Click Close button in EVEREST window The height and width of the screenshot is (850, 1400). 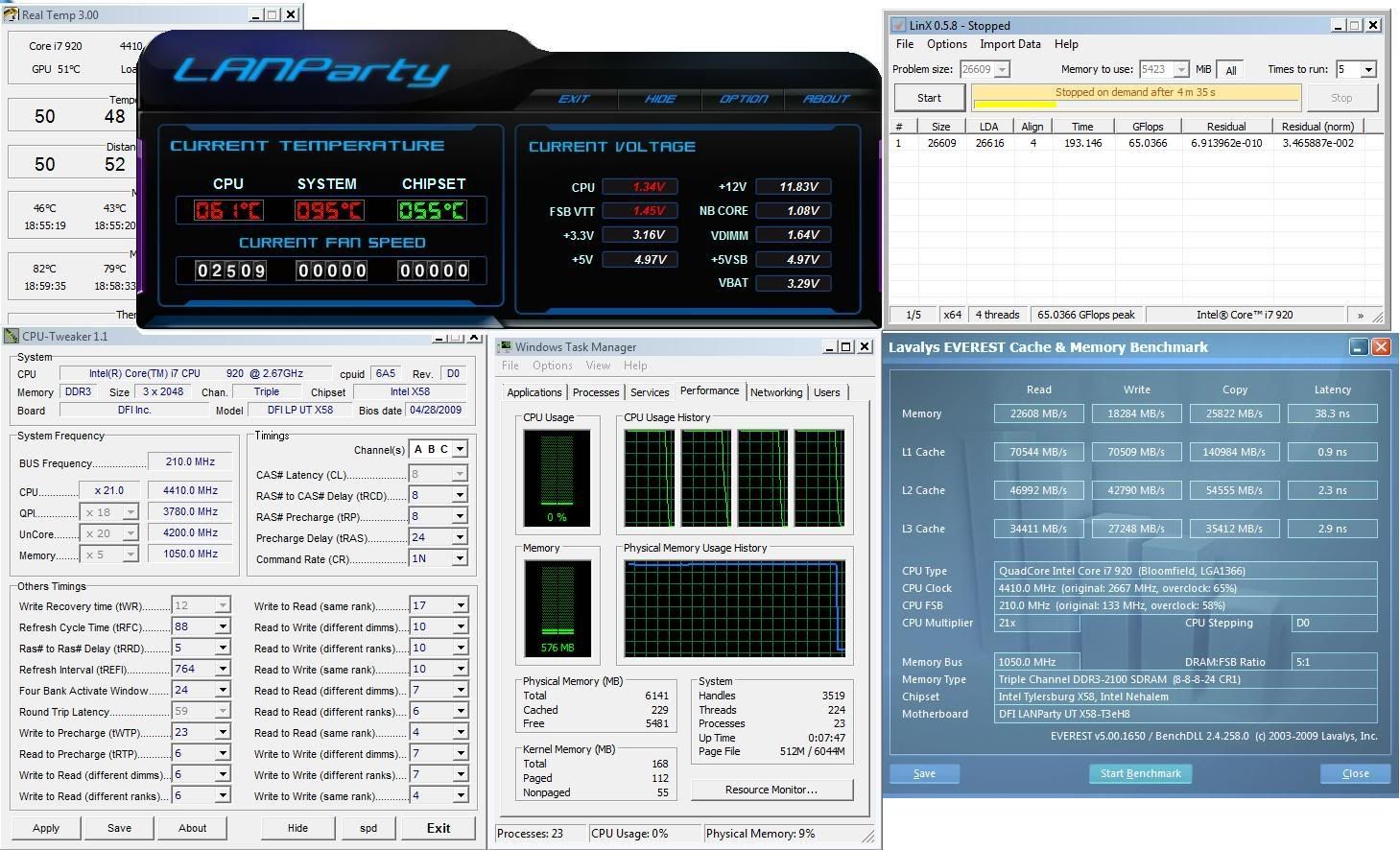(1355, 773)
